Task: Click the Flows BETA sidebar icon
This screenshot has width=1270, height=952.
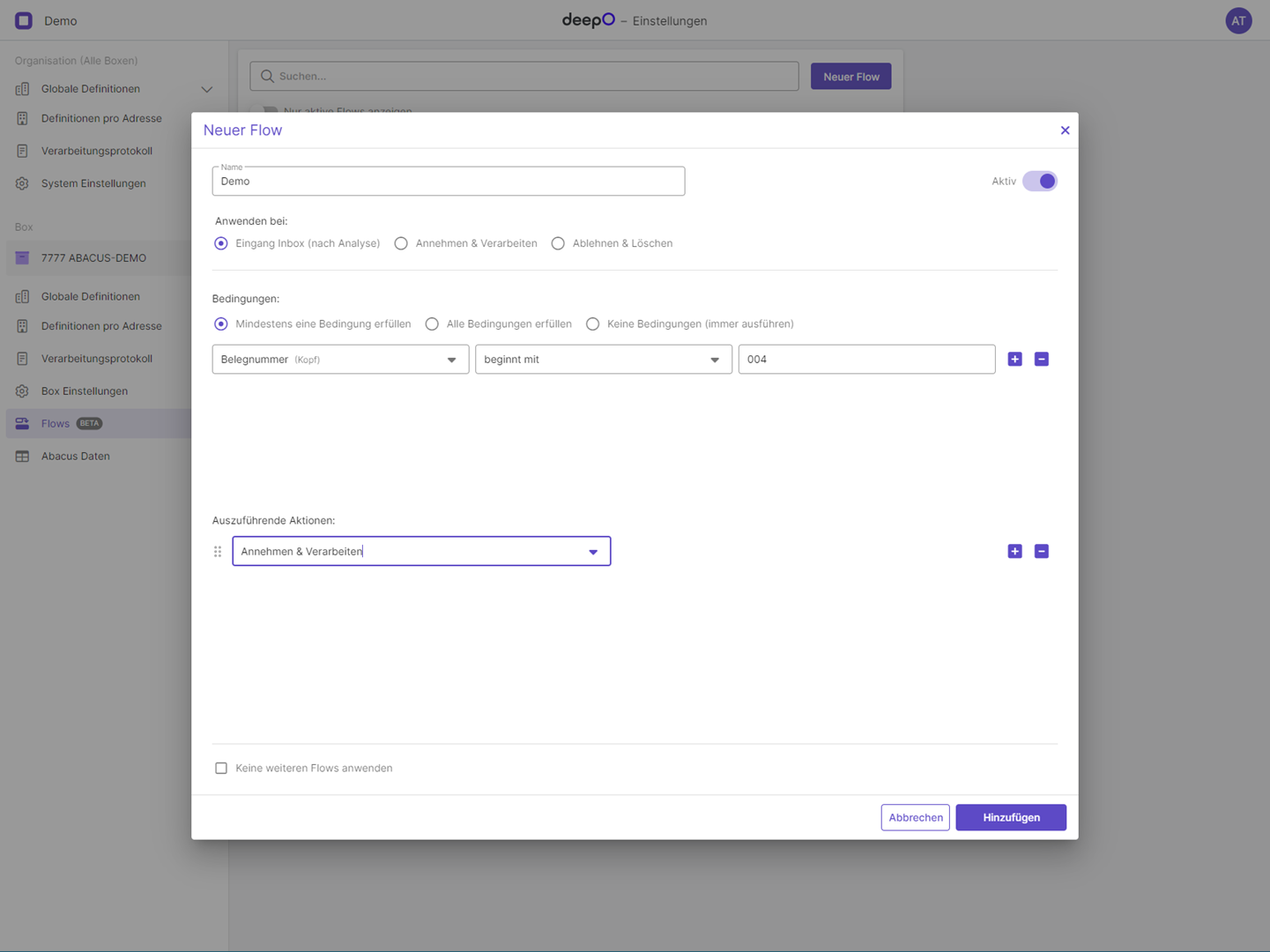Action: [22, 423]
